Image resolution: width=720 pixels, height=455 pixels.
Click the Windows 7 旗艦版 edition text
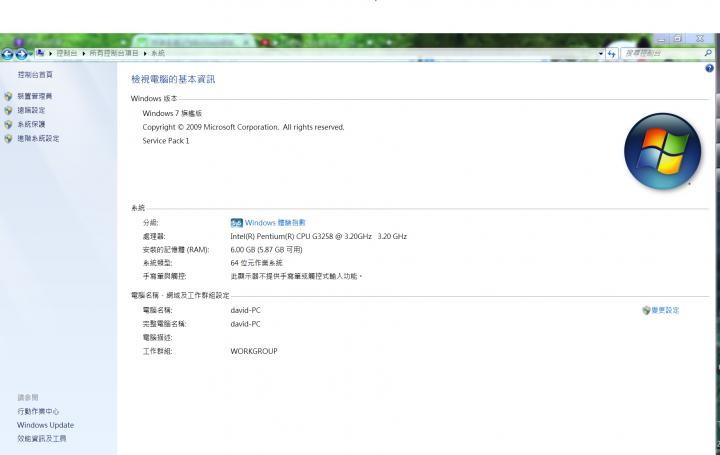(172, 113)
